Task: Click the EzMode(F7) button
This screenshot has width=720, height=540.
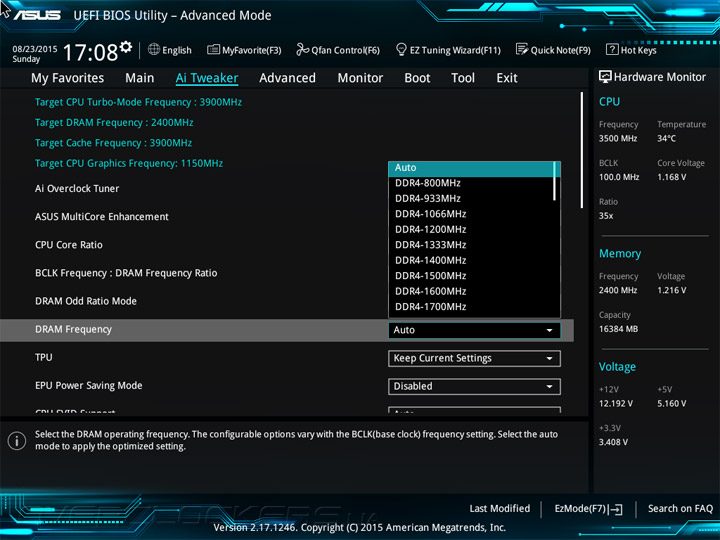Action: tap(588, 509)
